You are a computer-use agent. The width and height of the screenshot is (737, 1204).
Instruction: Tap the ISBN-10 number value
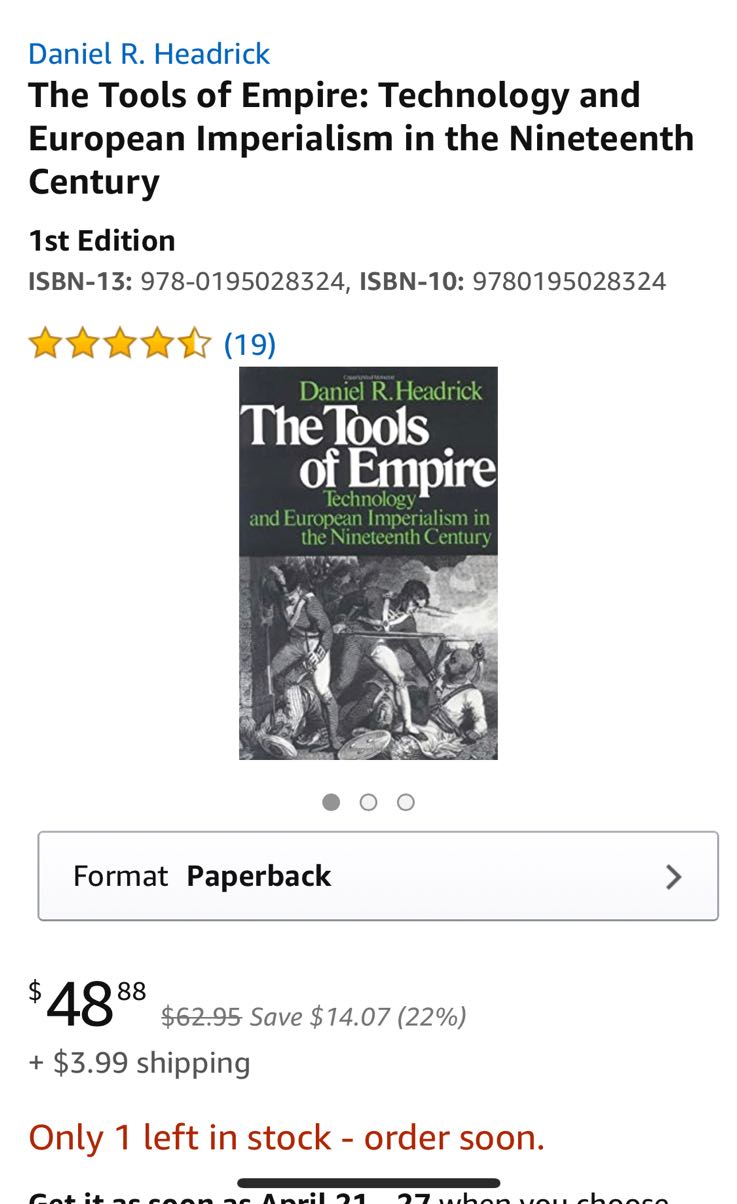[569, 281]
